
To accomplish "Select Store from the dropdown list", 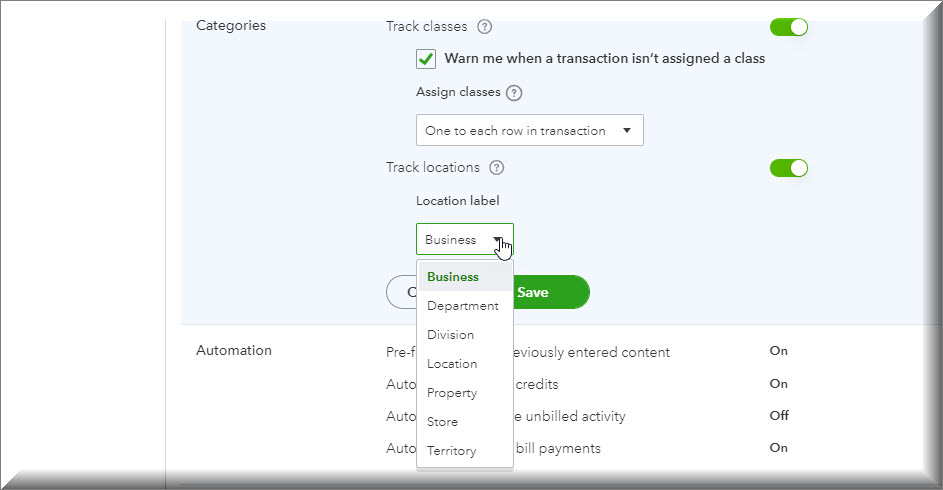I will (x=443, y=422).
